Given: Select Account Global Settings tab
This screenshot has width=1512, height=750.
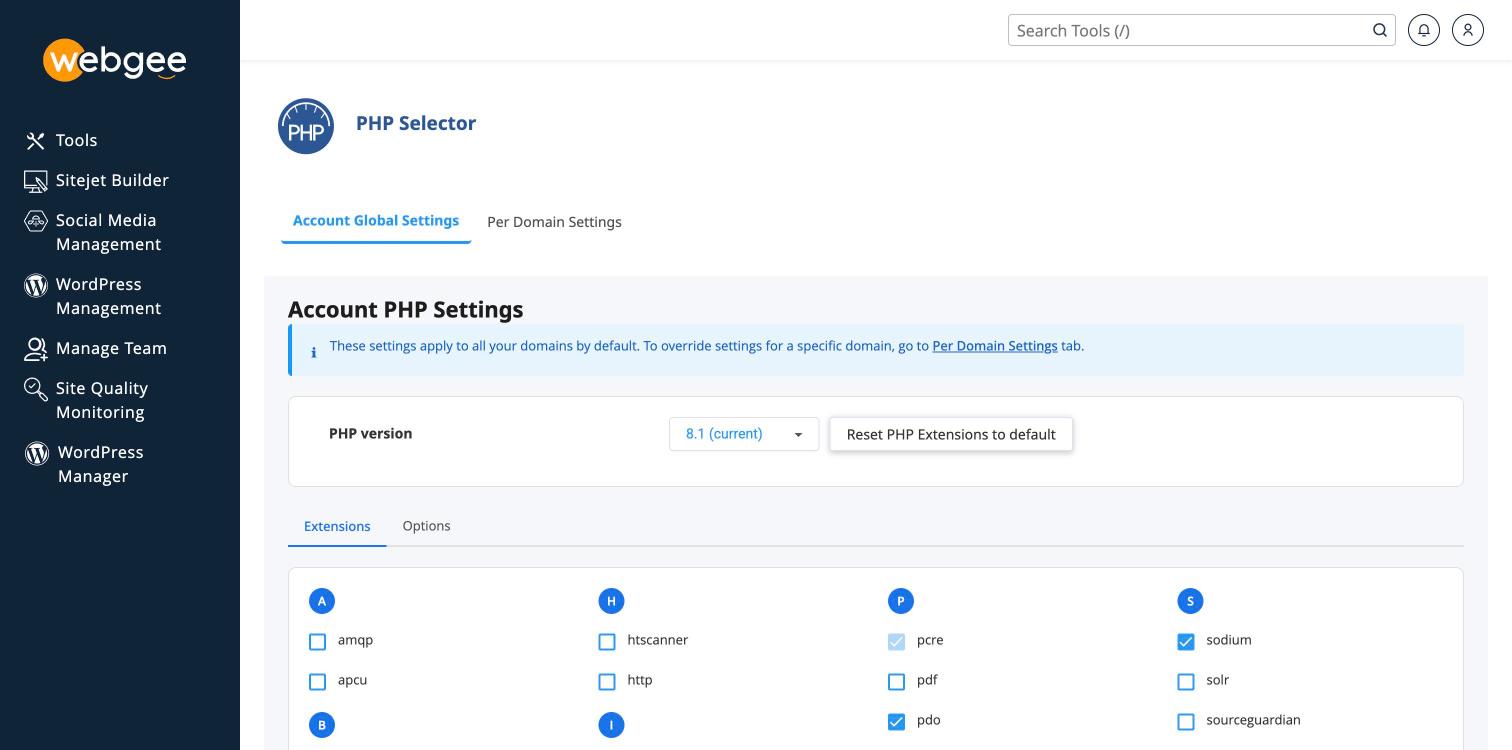Looking at the screenshot, I should (x=376, y=221).
